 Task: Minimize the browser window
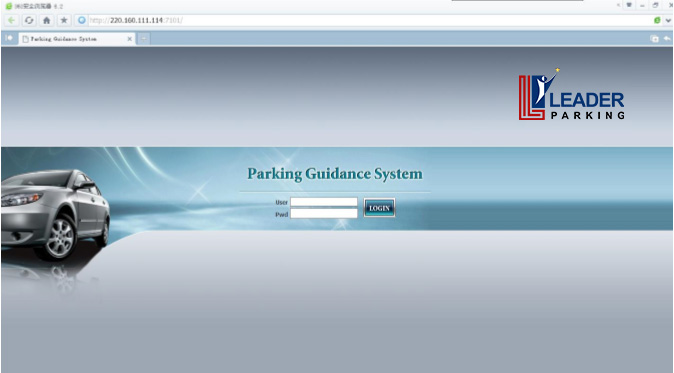[642, 5]
